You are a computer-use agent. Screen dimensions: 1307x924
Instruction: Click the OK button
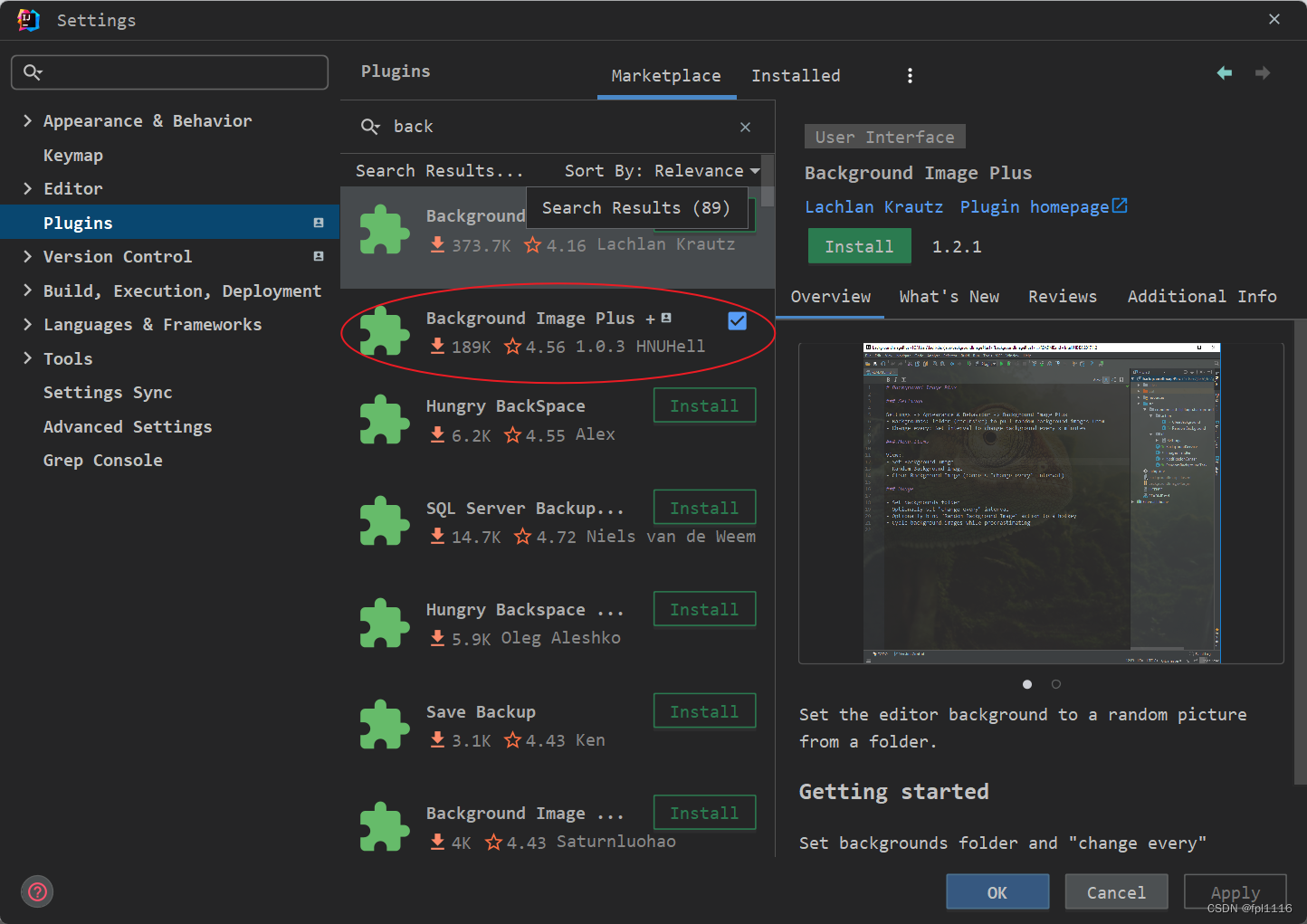click(997, 892)
